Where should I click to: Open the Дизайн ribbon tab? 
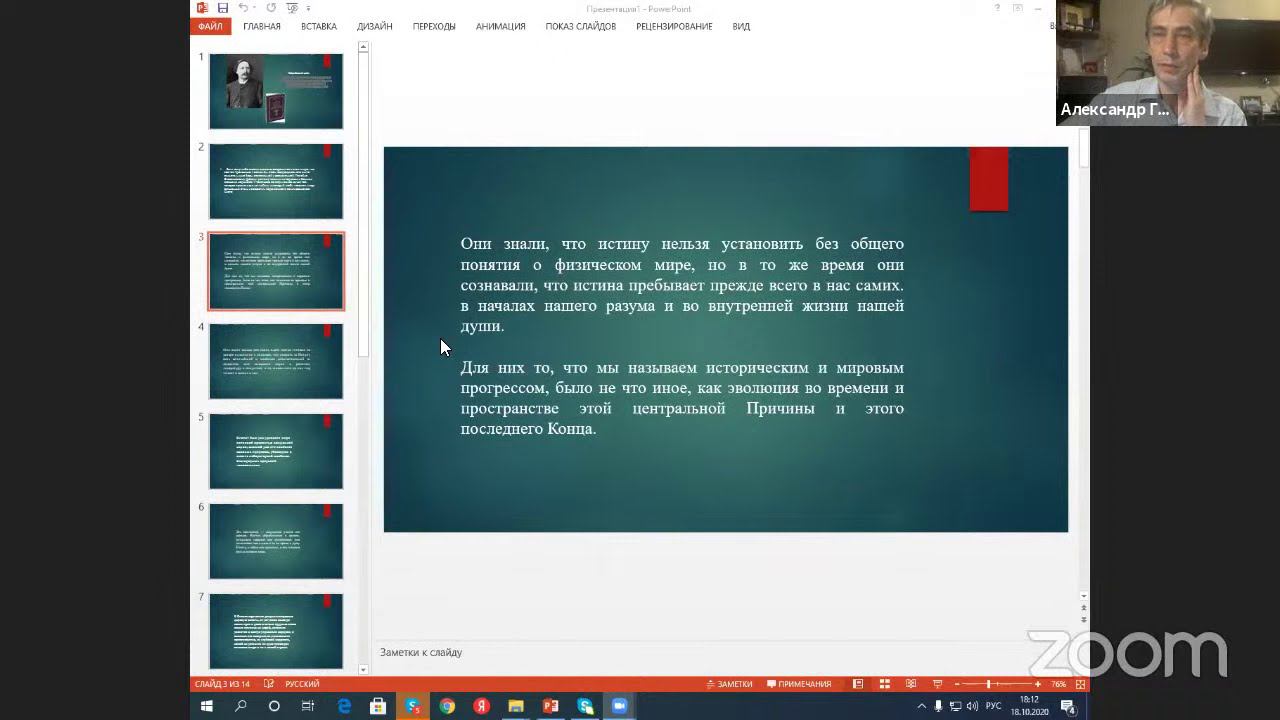tap(375, 27)
